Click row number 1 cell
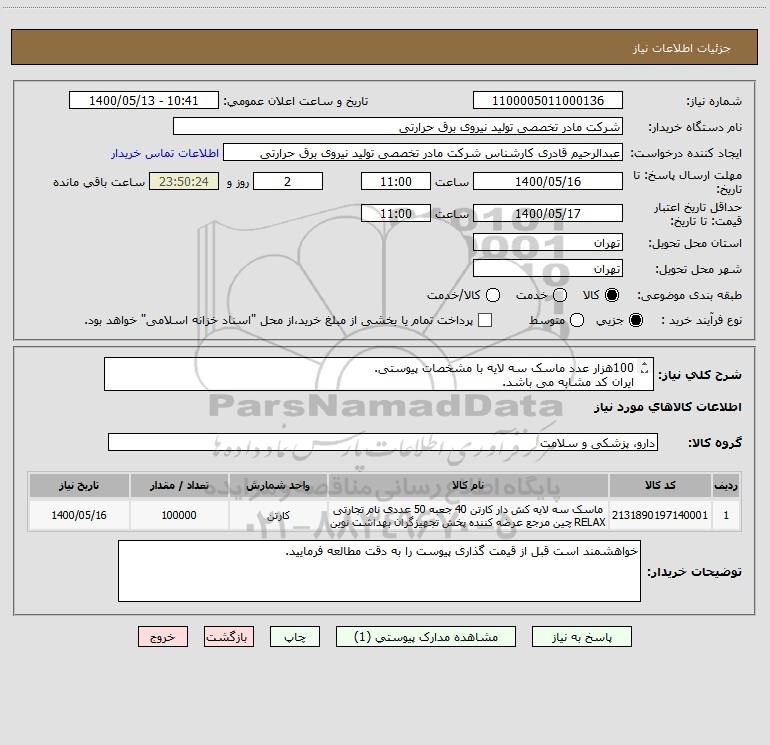 (726, 515)
